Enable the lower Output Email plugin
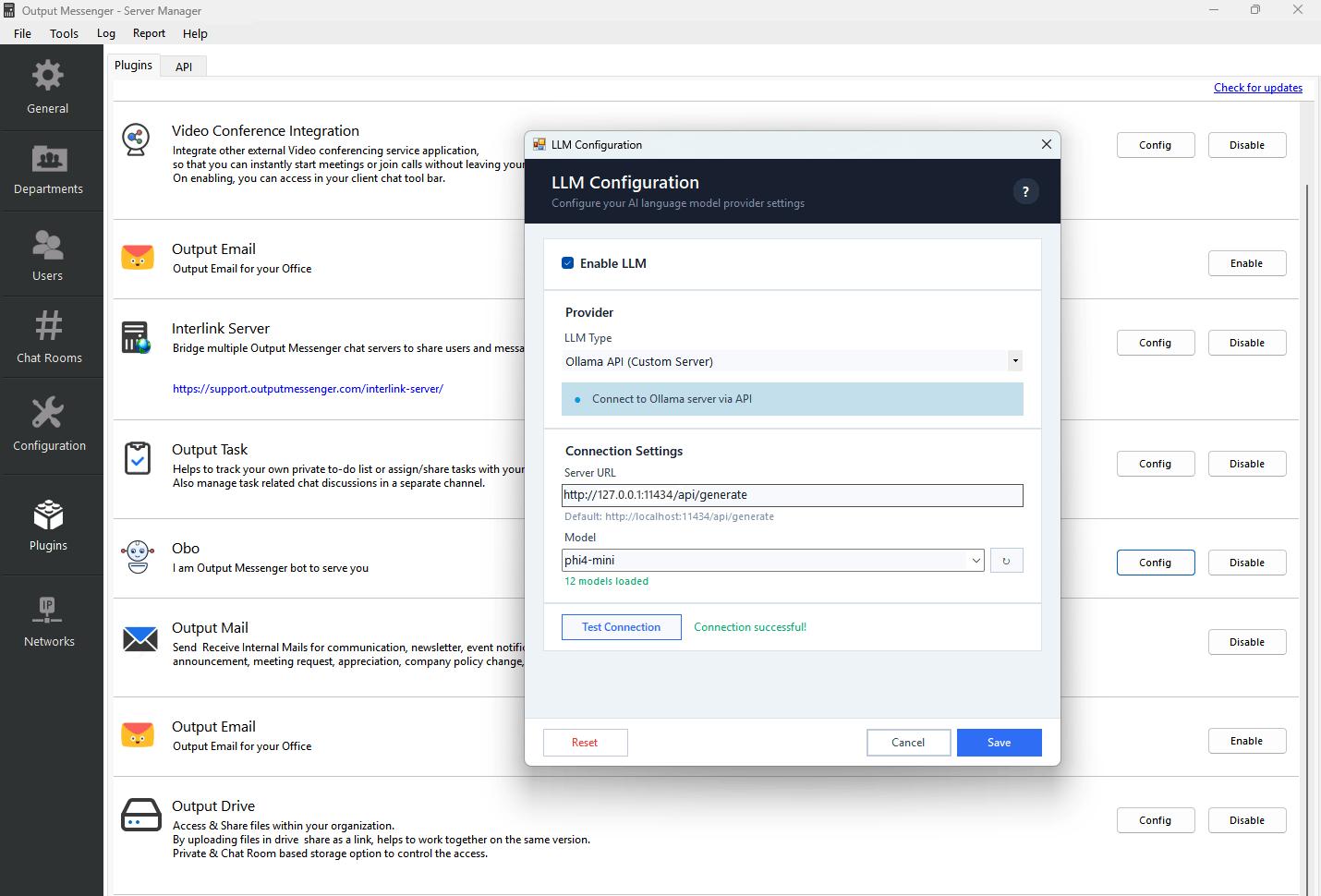The width and height of the screenshot is (1321, 896). 1246,741
